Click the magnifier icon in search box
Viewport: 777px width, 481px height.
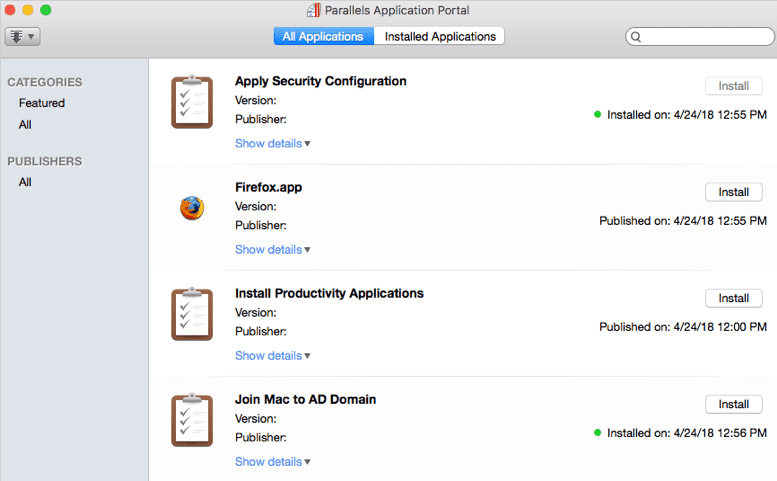pos(636,37)
